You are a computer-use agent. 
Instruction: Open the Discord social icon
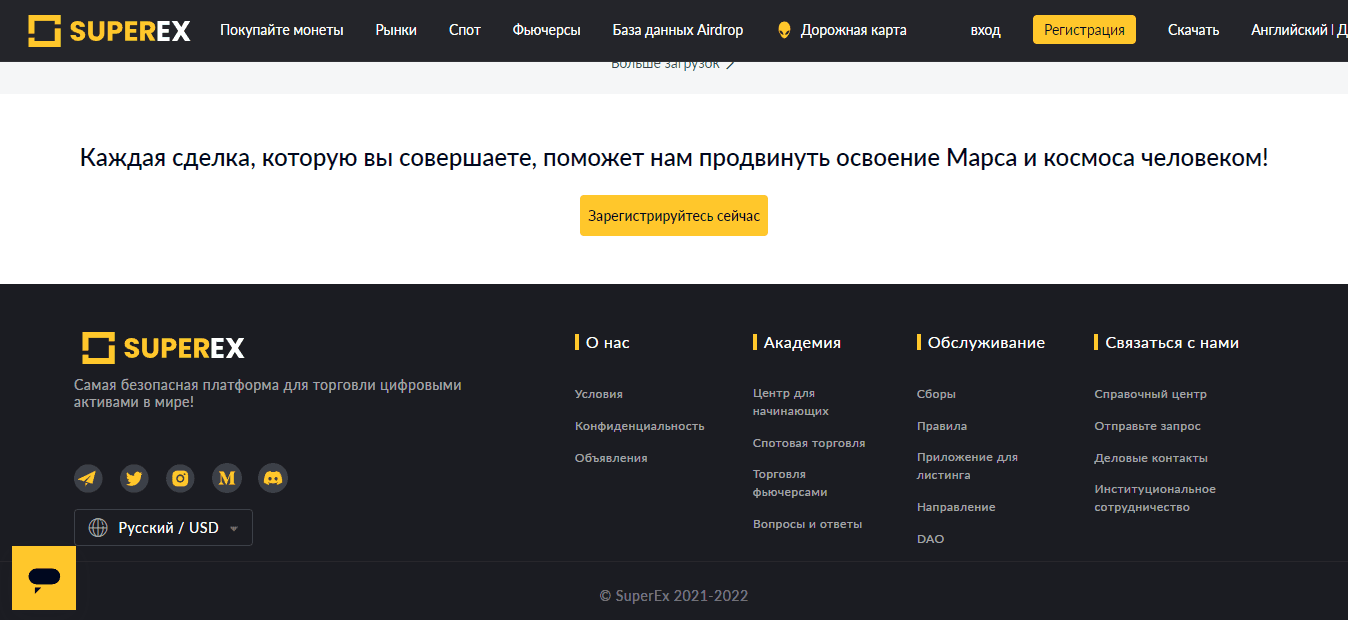273,478
